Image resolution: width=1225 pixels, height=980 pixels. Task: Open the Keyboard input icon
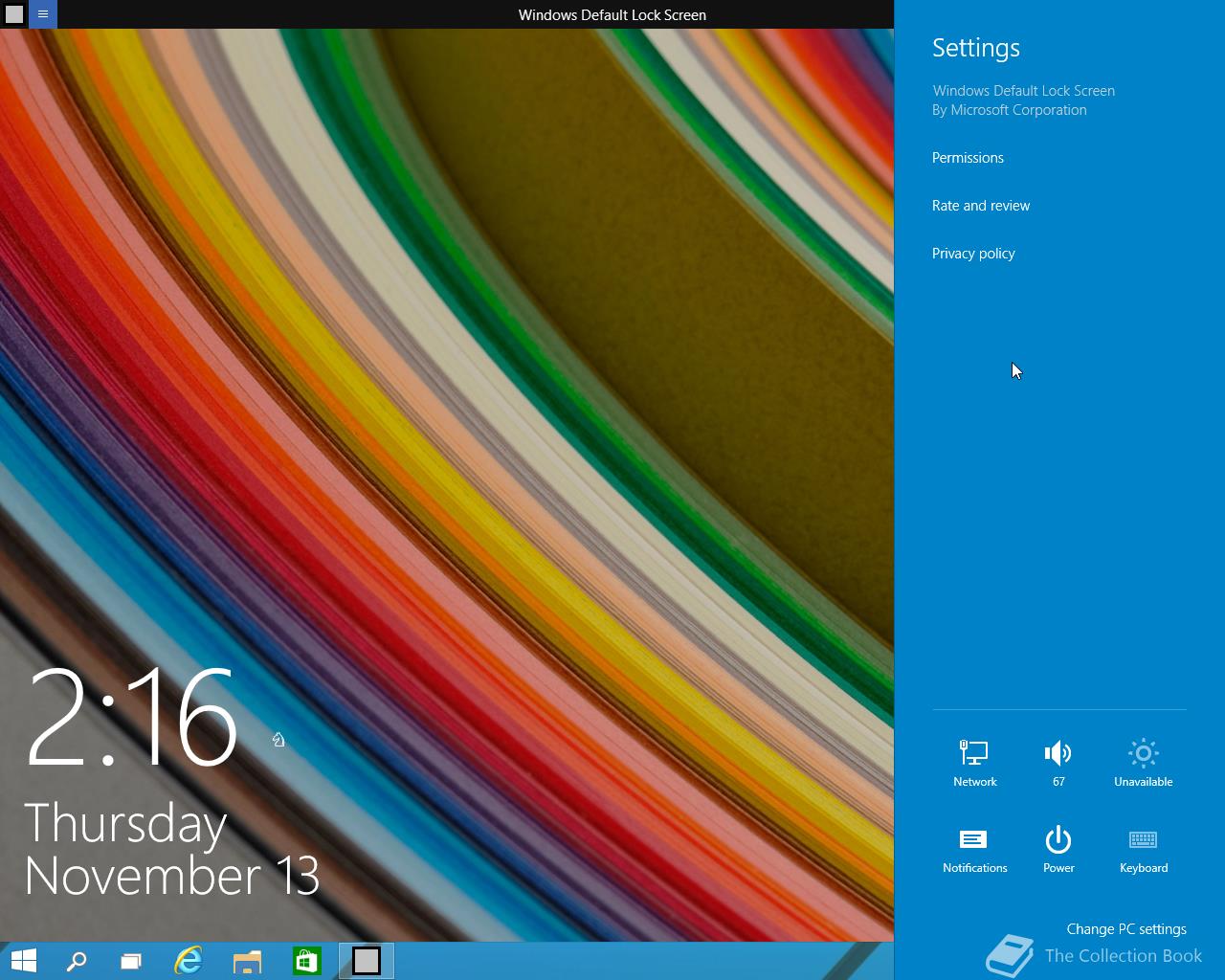click(1143, 849)
